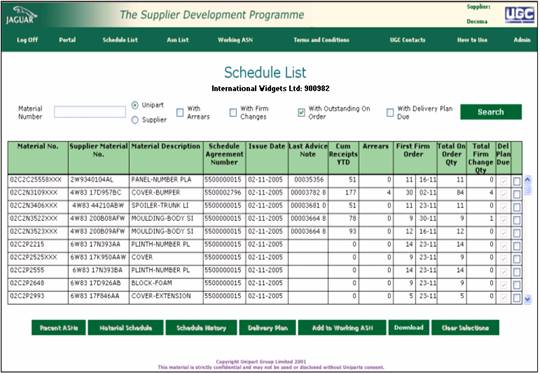540x374 pixels.
Task: Uncheck With Outstanding On Order checkbox
Action: (301, 112)
